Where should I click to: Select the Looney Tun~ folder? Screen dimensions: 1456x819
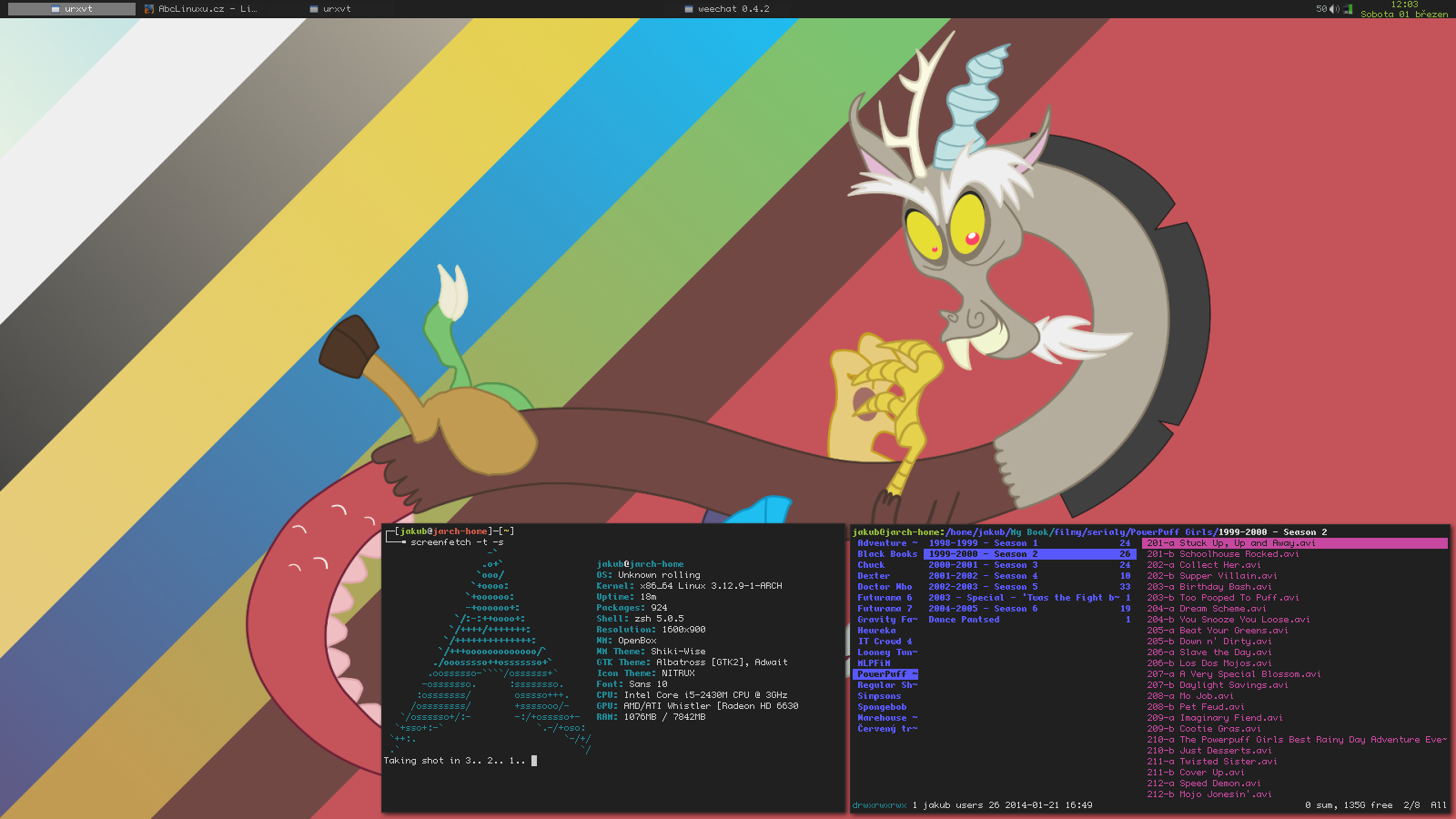pyautogui.click(x=887, y=652)
